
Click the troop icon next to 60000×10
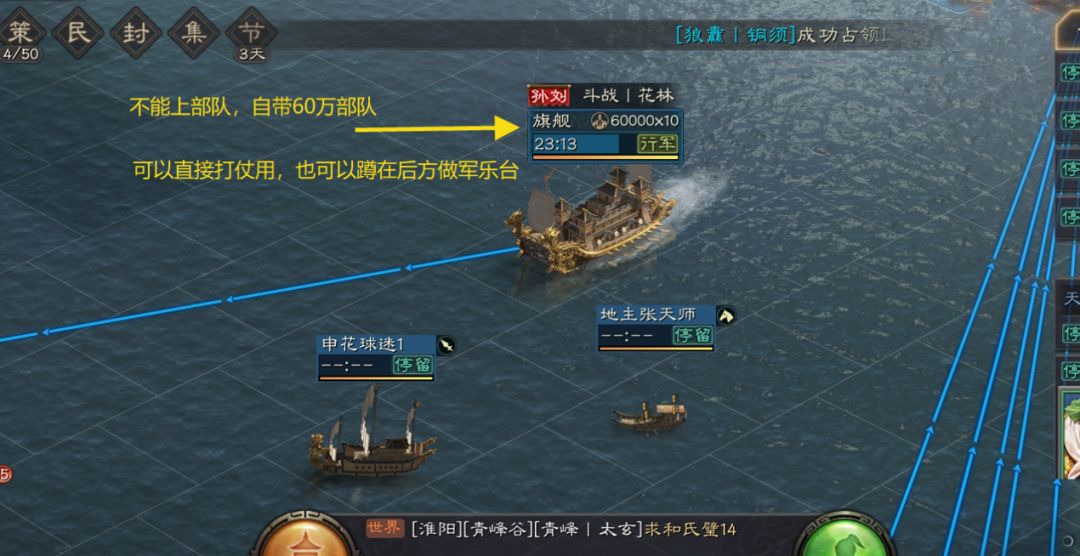coord(599,121)
